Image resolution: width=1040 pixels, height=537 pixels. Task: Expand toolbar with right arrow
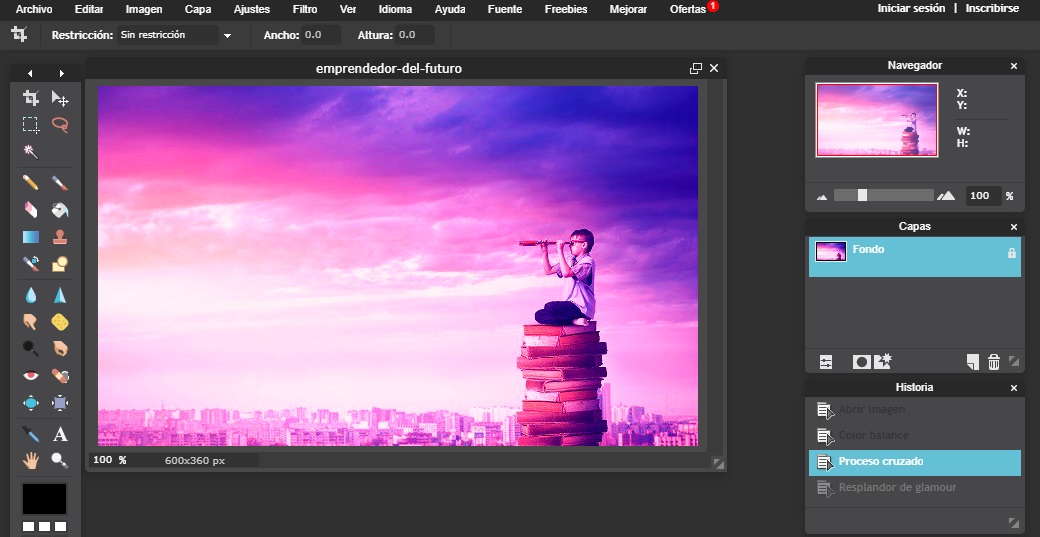click(62, 74)
